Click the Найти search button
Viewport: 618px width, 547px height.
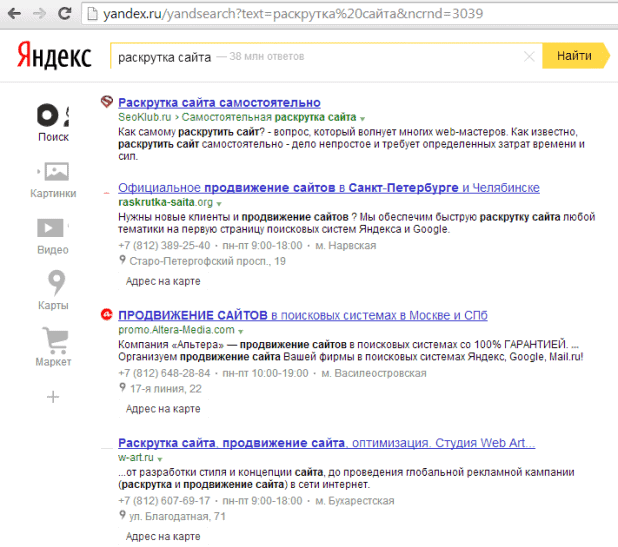tap(575, 56)
